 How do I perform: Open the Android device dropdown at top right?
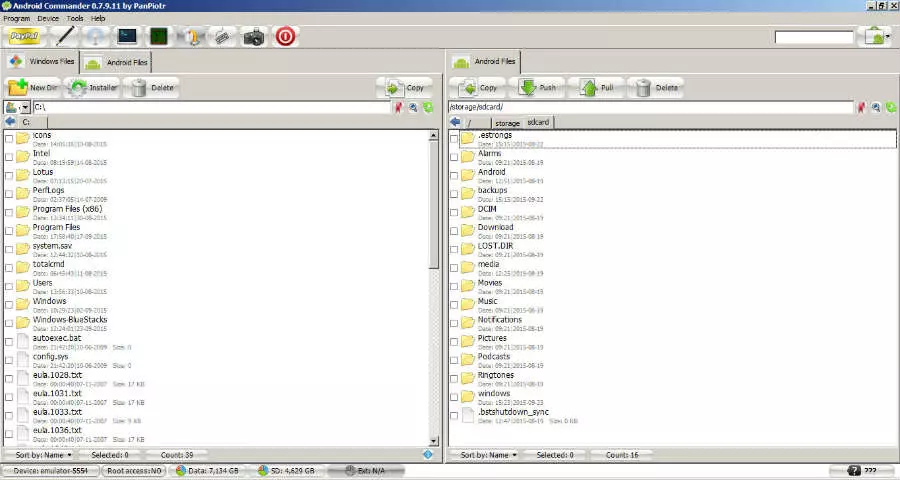[x=876, y=37]
